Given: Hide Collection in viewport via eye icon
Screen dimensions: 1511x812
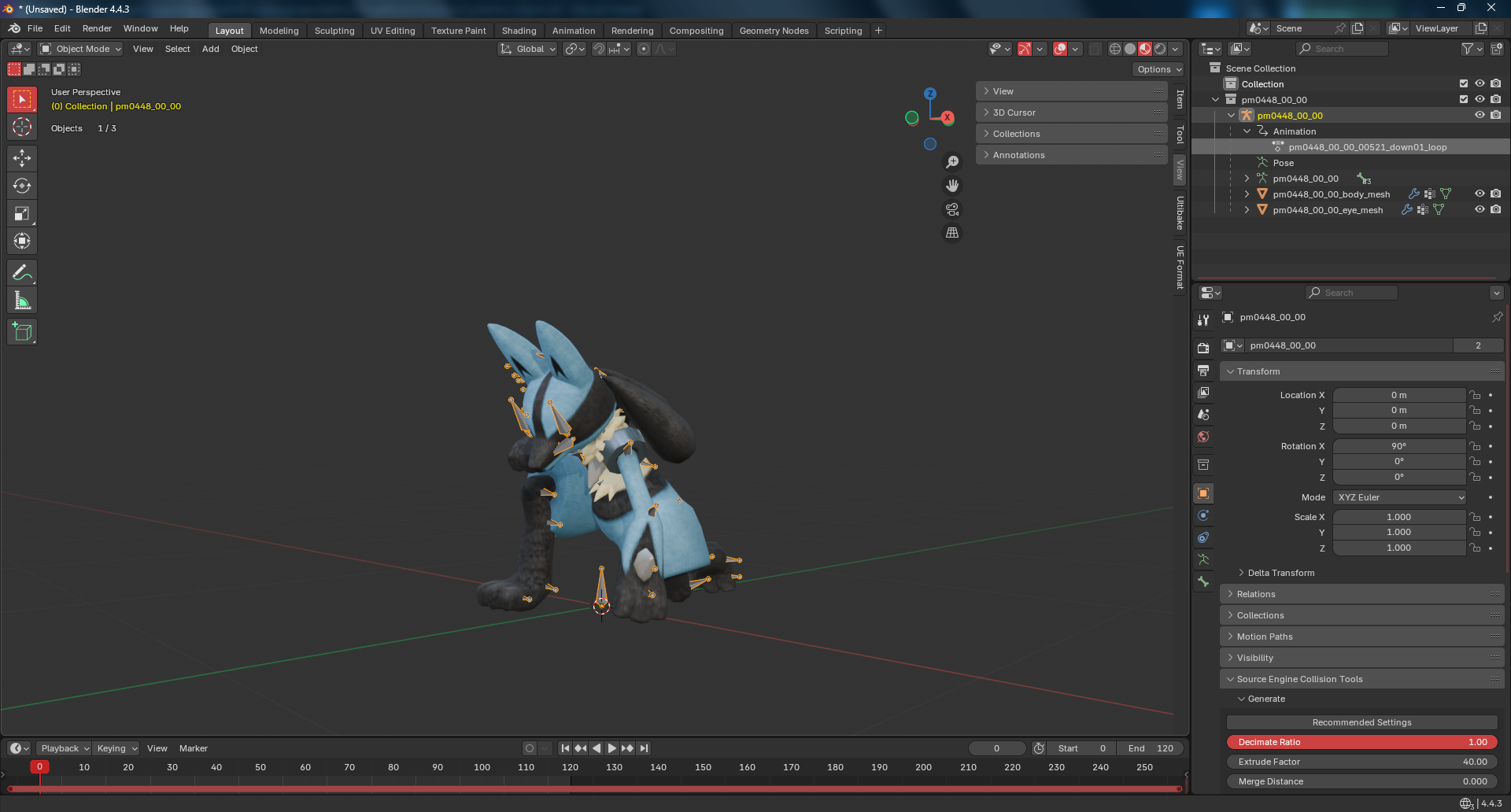Looking at the screenshot, I should click(1480, 83).
